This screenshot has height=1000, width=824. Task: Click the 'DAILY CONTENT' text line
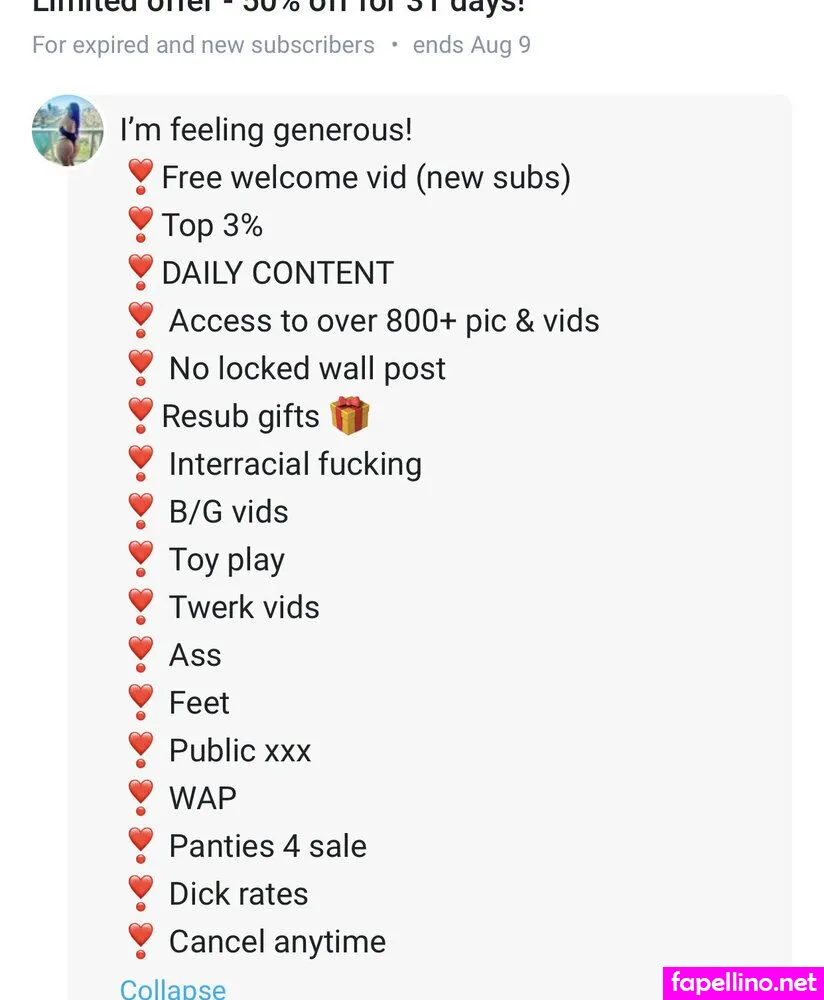pyautogui.click(x=277, y=273)
